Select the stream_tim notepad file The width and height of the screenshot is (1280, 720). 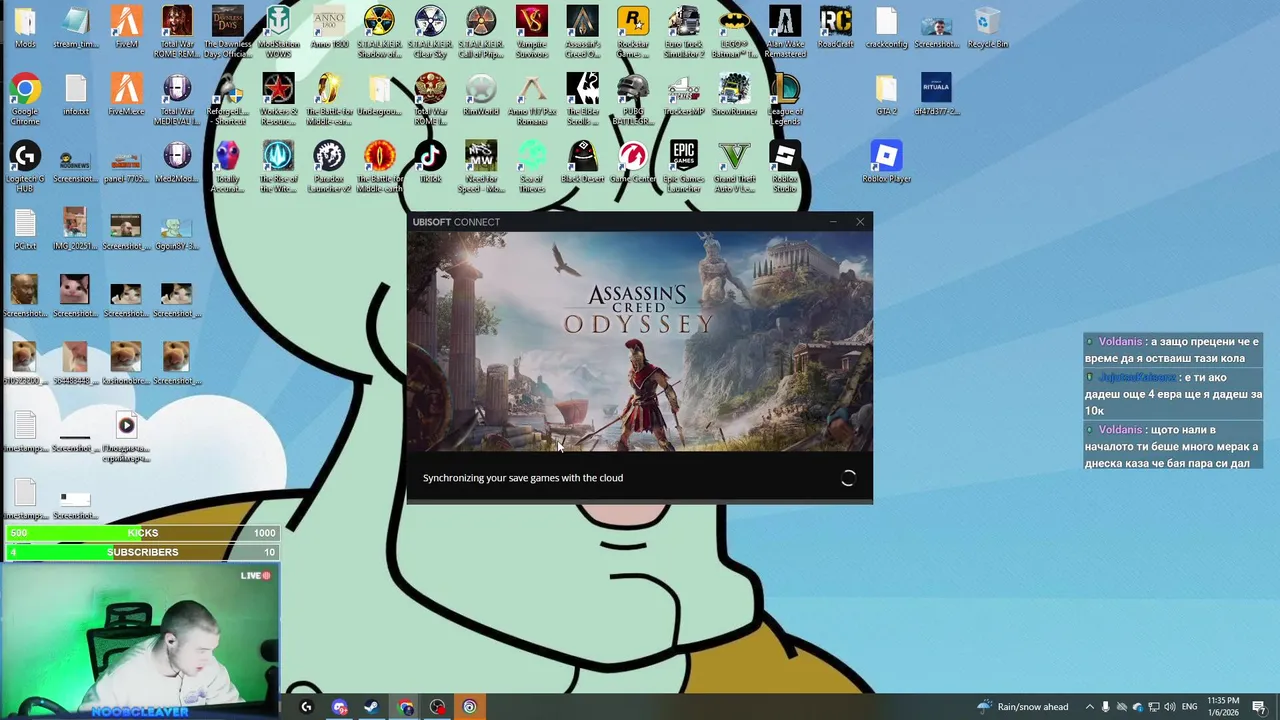click(76, 28)
